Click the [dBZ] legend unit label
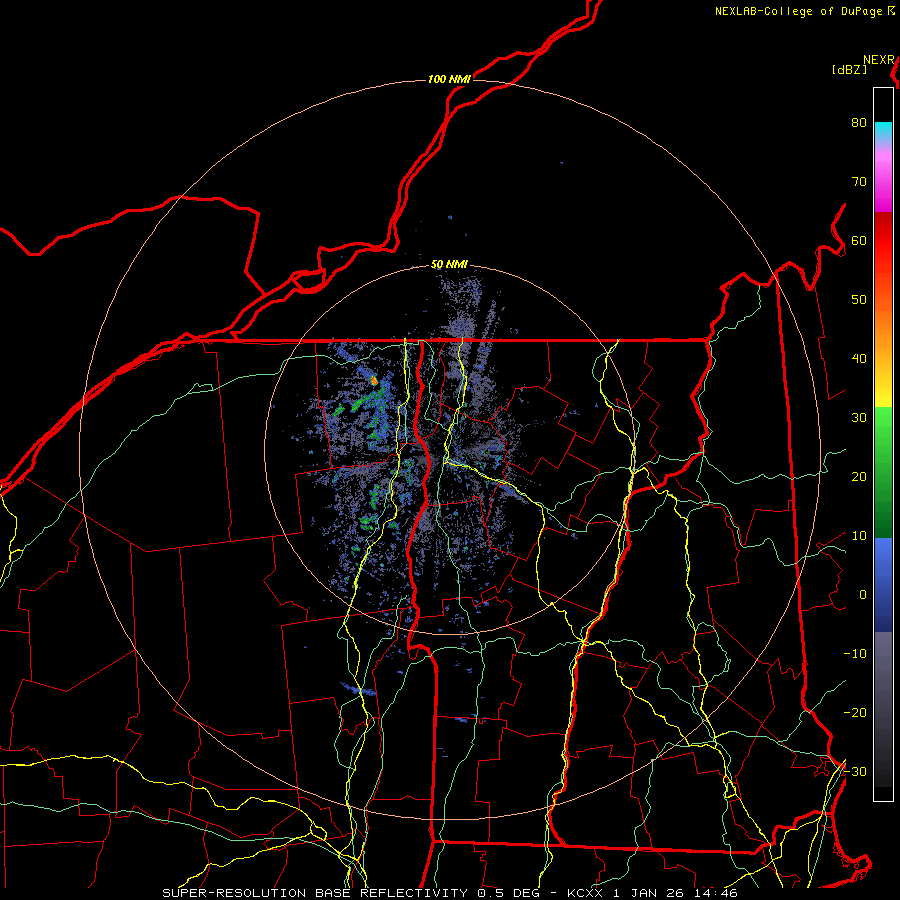The image size is (900, 900). click(x=849, y=70)
